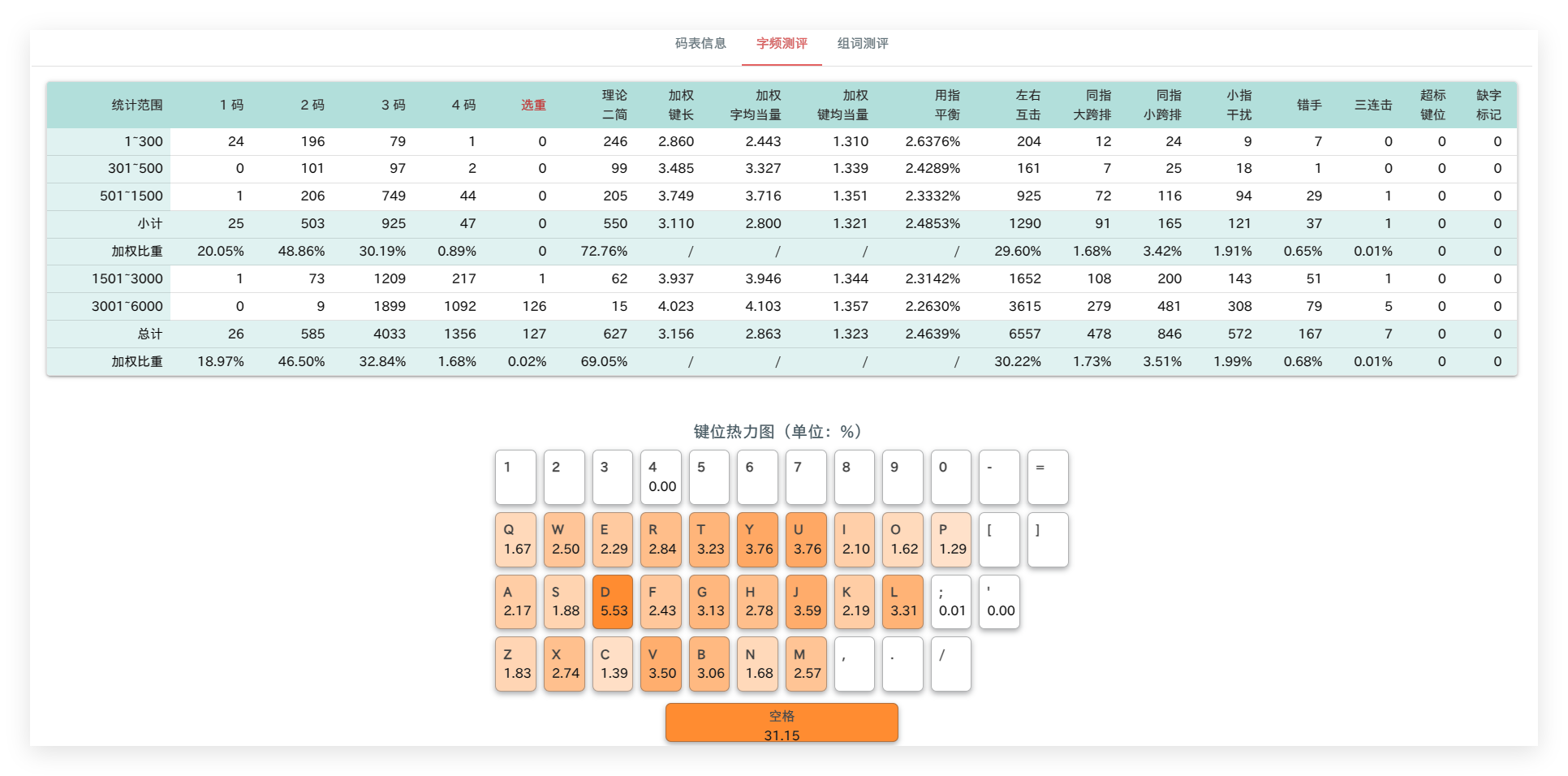The height and width of the screenshot is (776, 1568).
Task: Click the I key showing 2.10
Action: tap(855, 540)
